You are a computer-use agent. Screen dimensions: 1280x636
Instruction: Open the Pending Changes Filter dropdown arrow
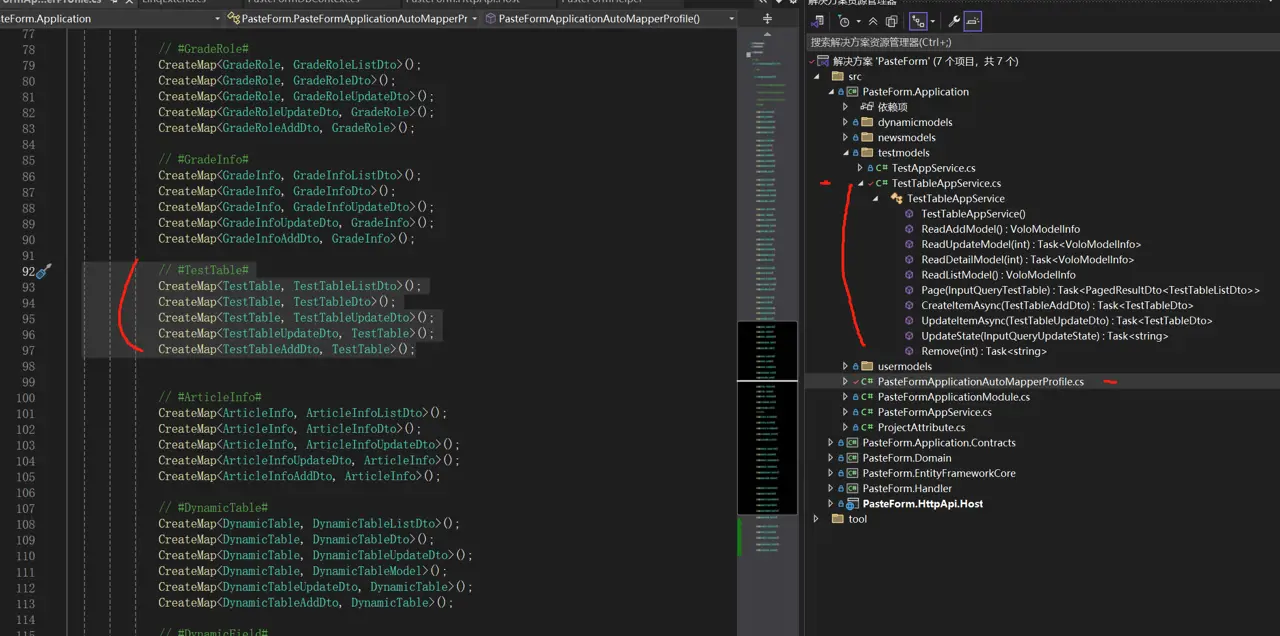coord(857,21)
